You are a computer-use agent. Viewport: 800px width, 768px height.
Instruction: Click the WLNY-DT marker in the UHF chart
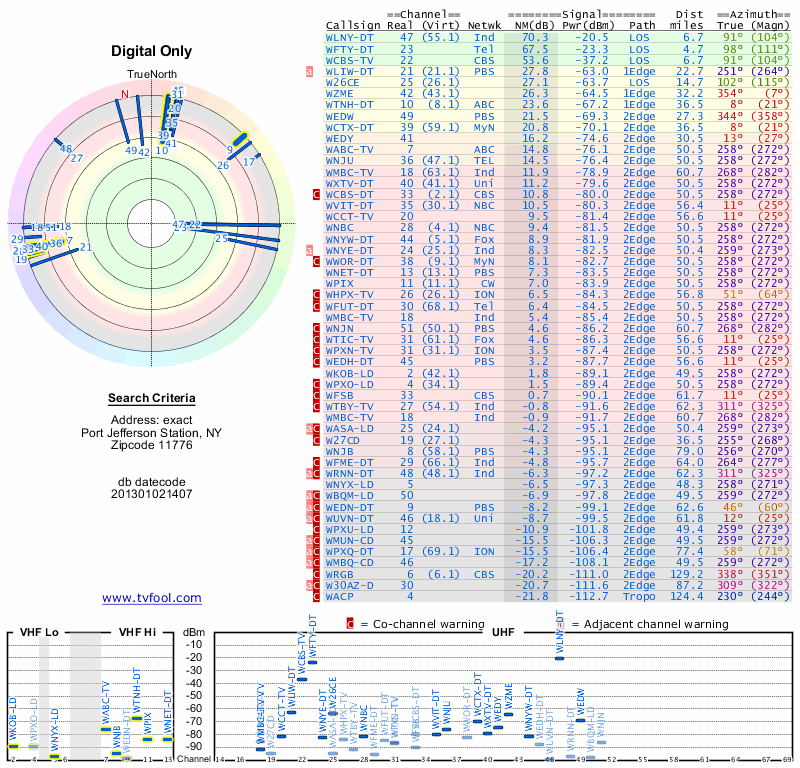point(559,658)
